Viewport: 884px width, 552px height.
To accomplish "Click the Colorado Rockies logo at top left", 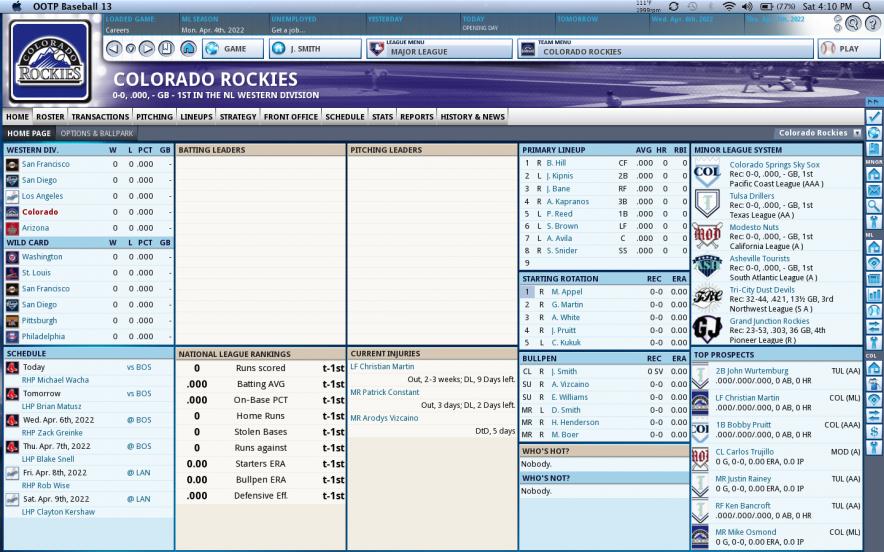I will (50, 61).
